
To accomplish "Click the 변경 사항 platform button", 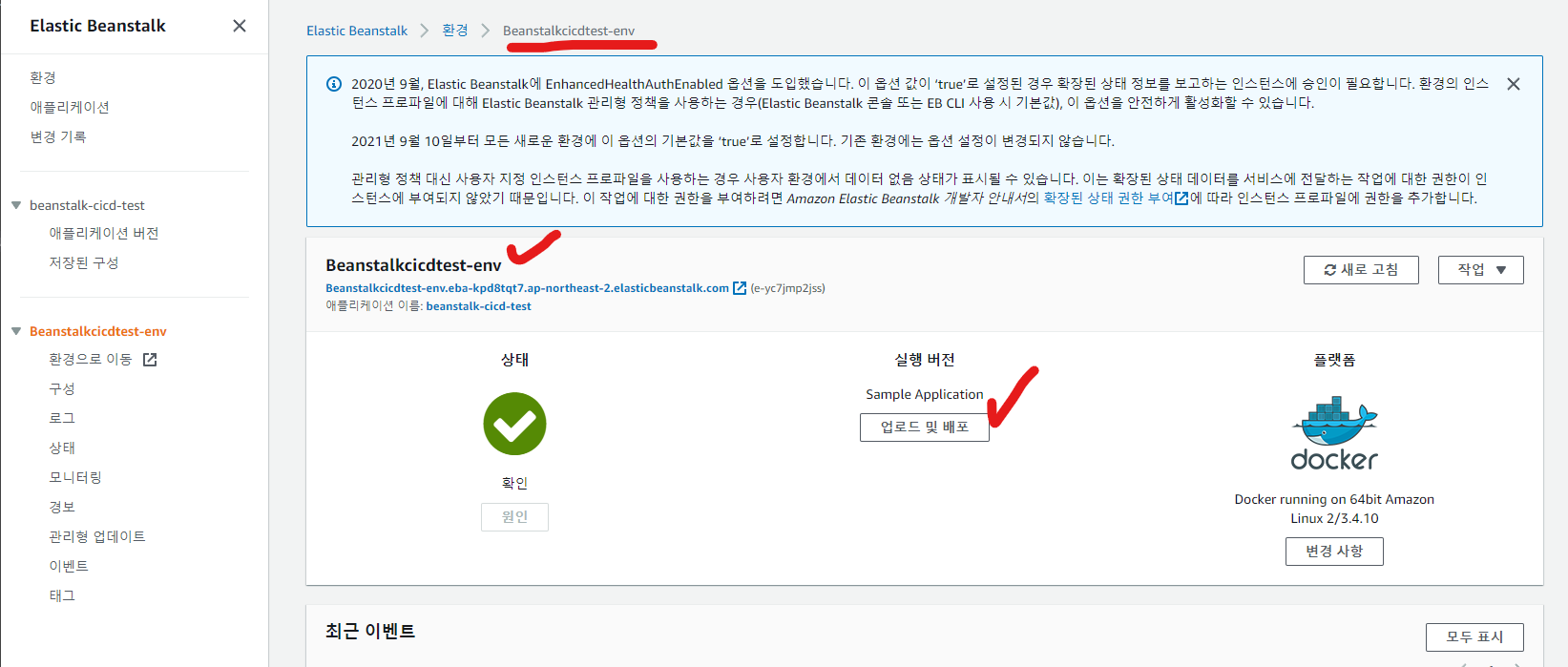I will point(1334,552).
